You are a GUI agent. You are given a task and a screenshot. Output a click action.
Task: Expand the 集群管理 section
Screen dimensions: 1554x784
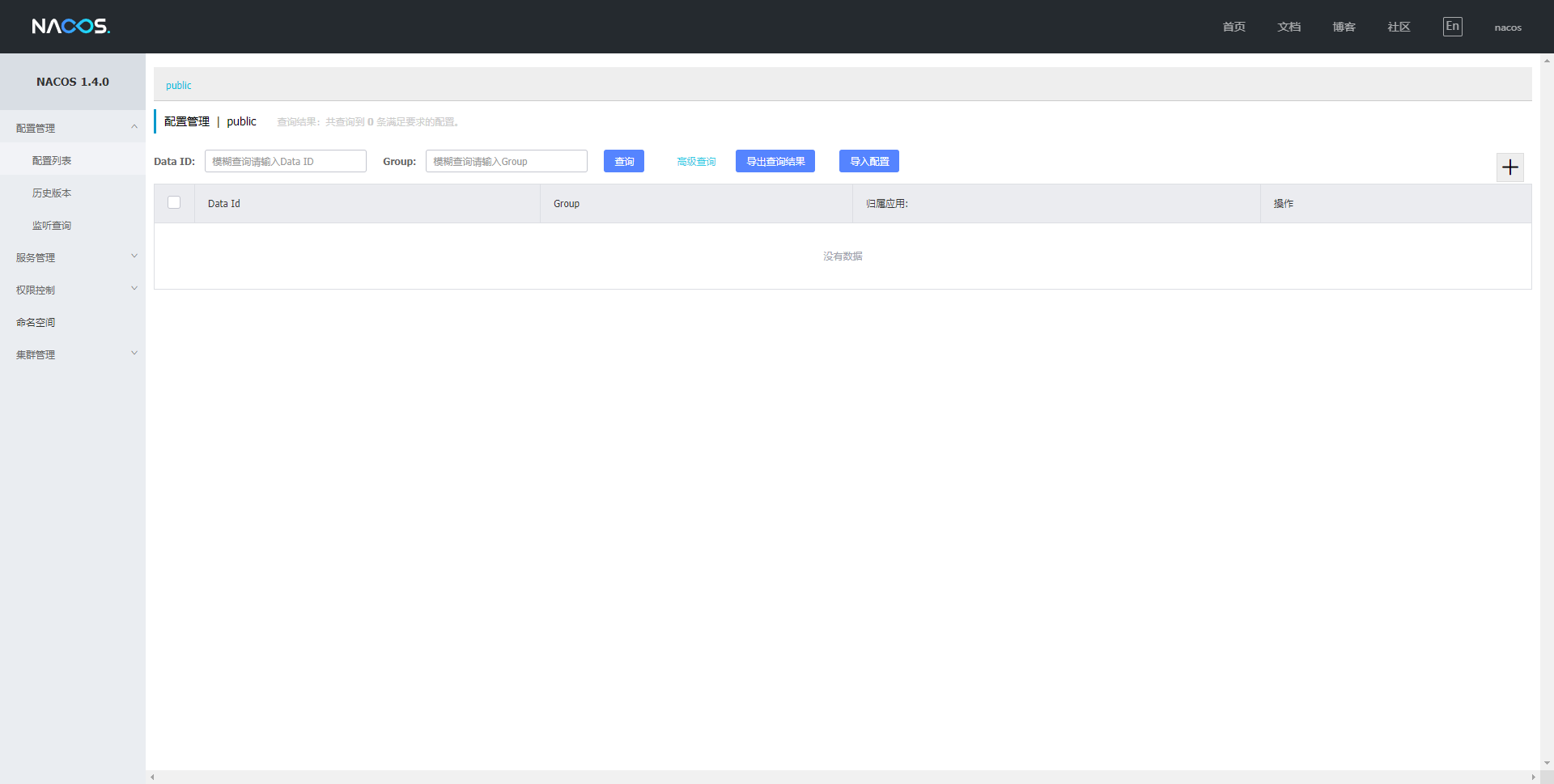pos(73,354)
